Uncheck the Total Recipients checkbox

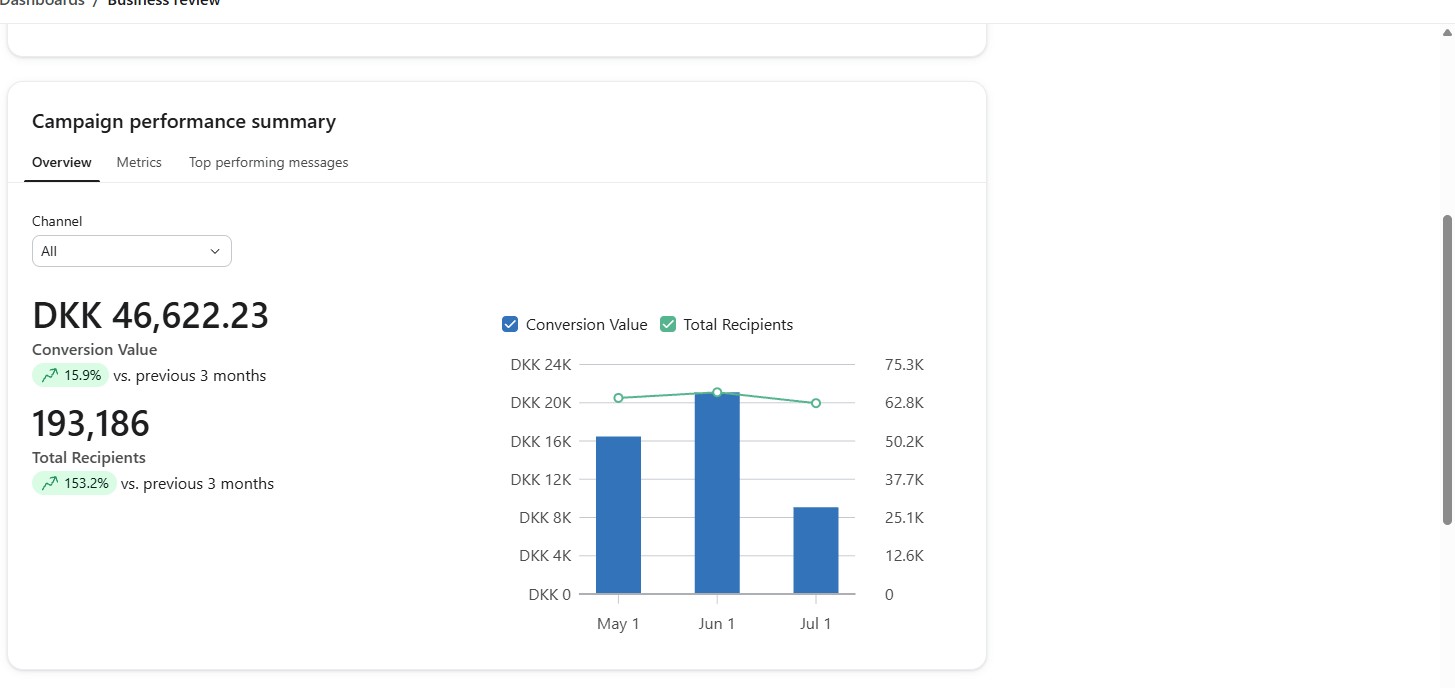click(668, 324)
